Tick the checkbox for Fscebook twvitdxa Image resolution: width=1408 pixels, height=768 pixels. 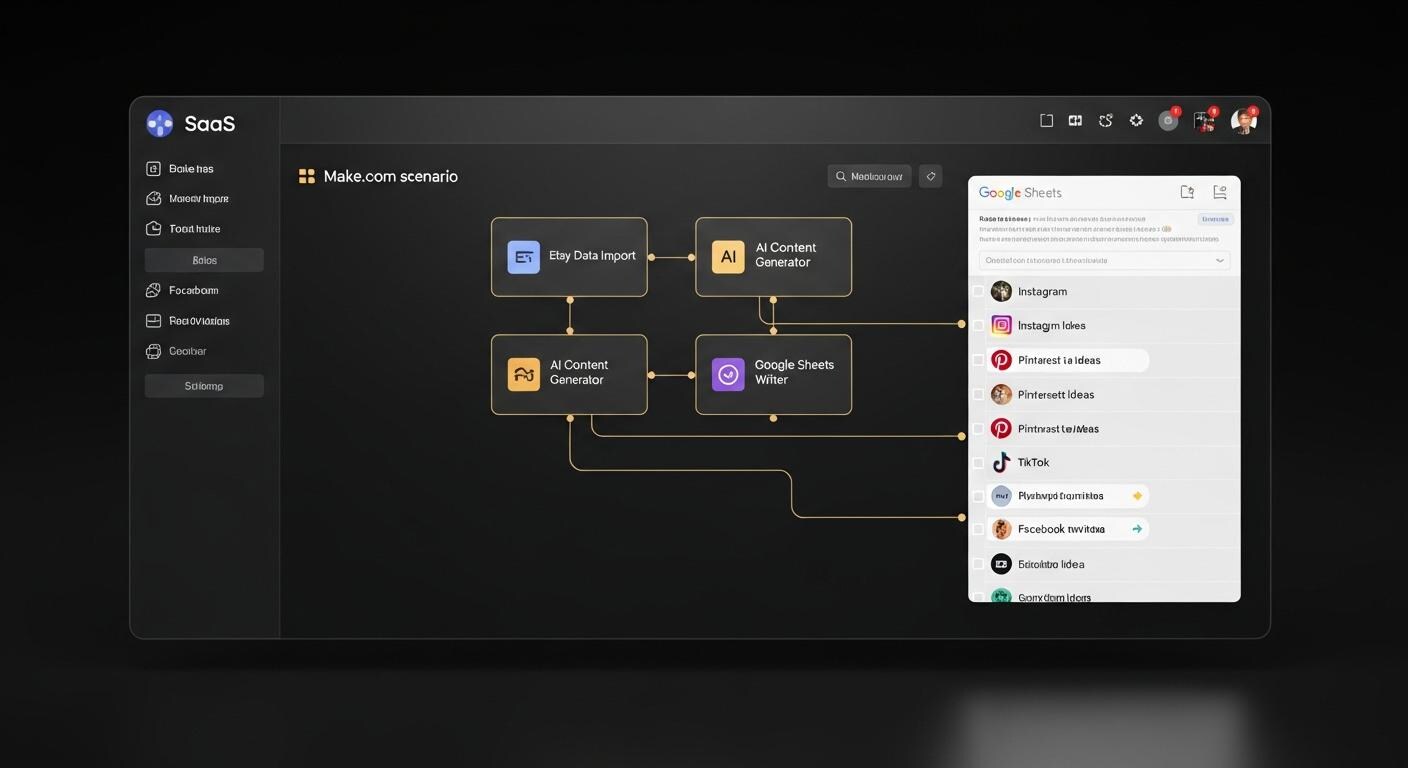tap(978, 530)
